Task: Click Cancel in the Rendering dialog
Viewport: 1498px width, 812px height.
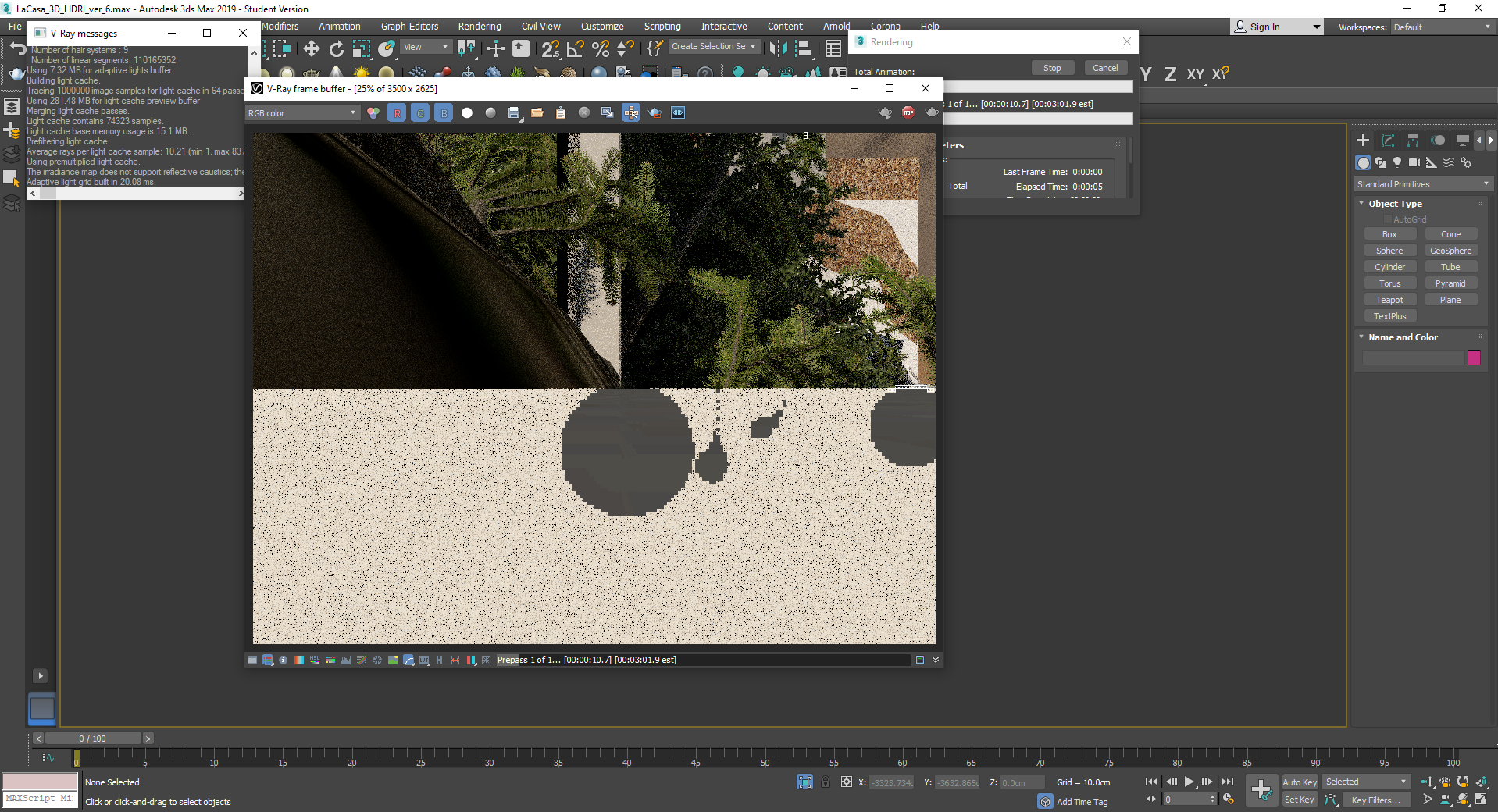Action: pos(1105,68)
